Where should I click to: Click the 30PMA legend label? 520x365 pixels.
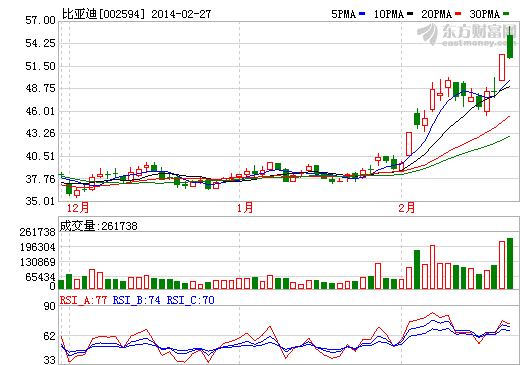click(485, 14)
